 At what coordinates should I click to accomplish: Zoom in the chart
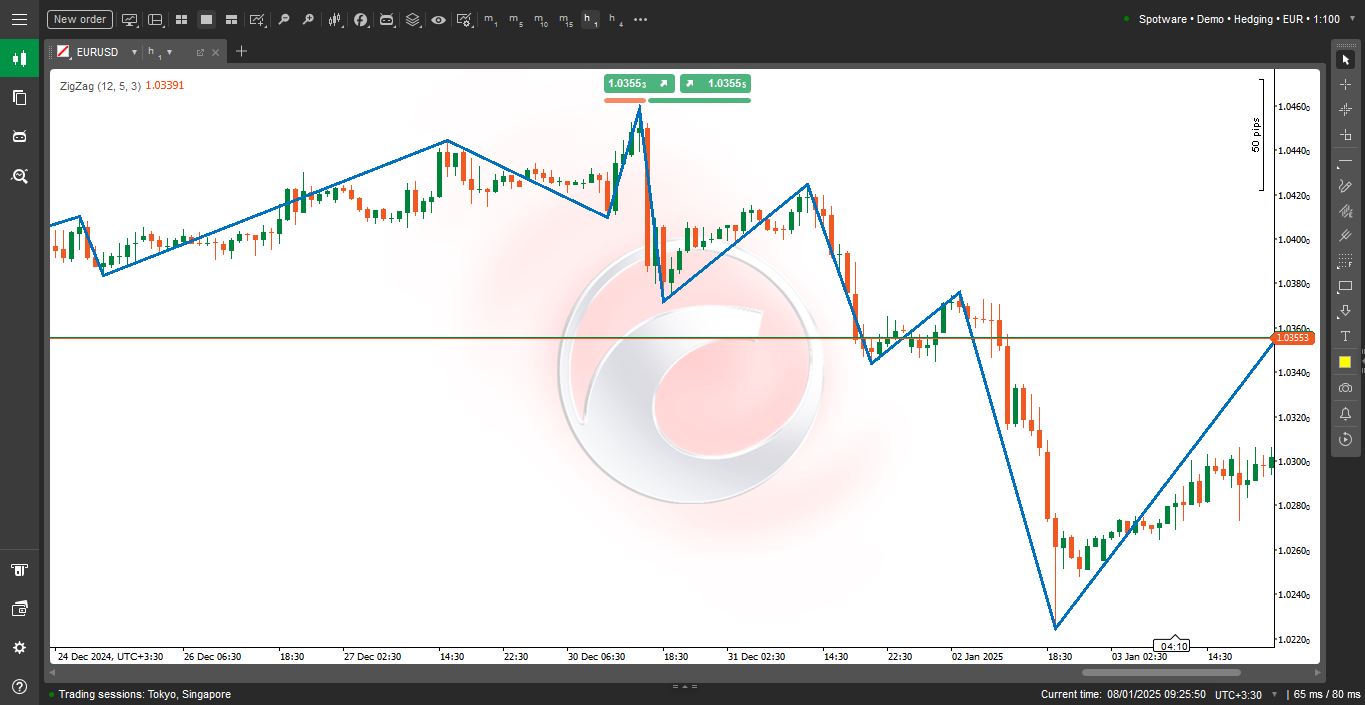(308, 19)
